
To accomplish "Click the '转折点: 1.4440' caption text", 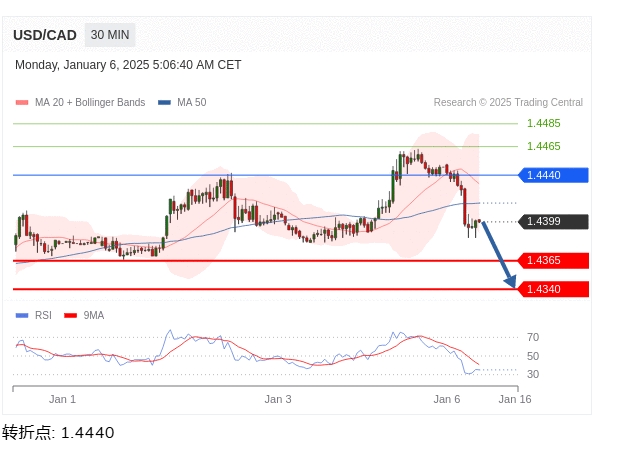I will (58, 433).
